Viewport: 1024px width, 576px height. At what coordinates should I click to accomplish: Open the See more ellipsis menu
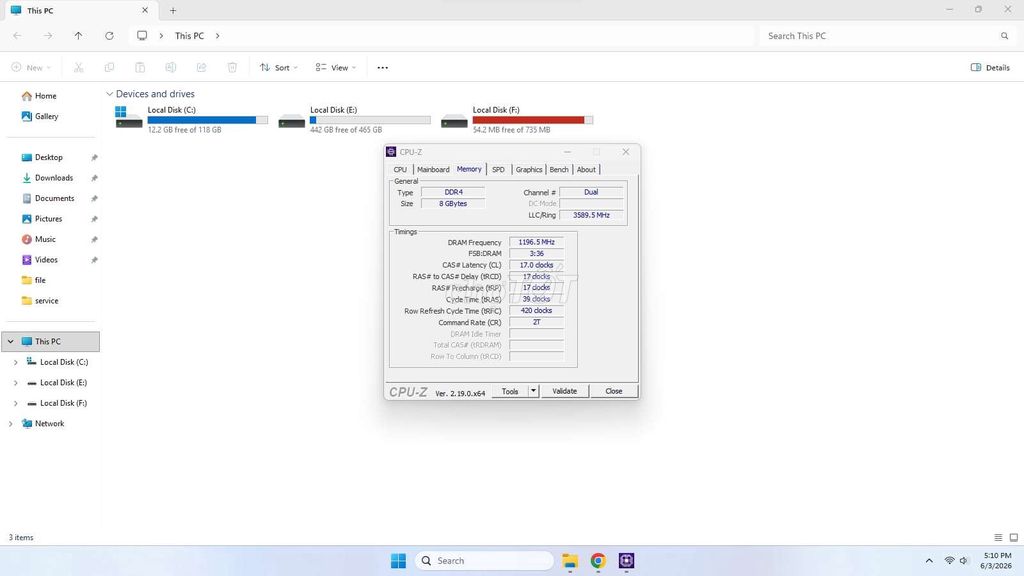pyautogui.click(x=383, y=67)
